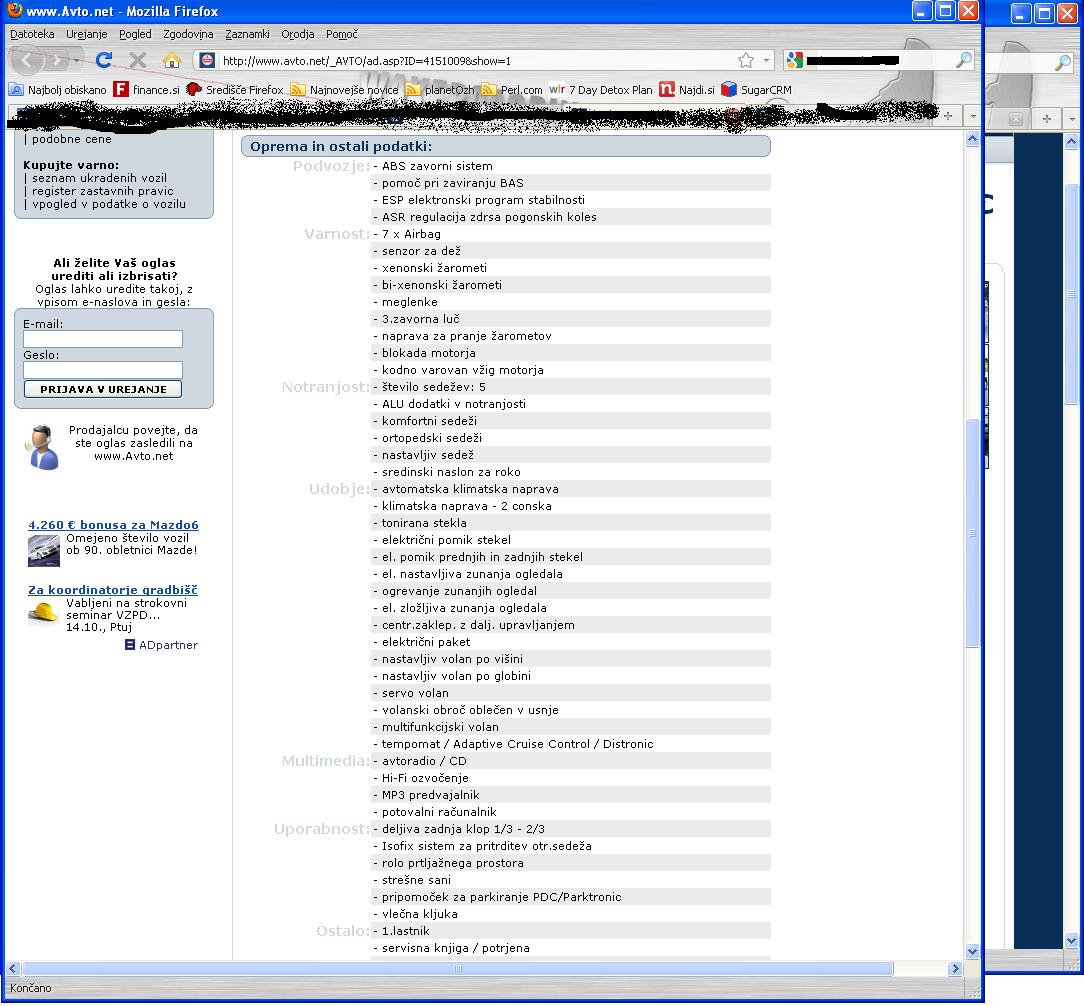The image size is (1084, 1006).
Task: Click the E-mail input field
Action: pos(103,339)
